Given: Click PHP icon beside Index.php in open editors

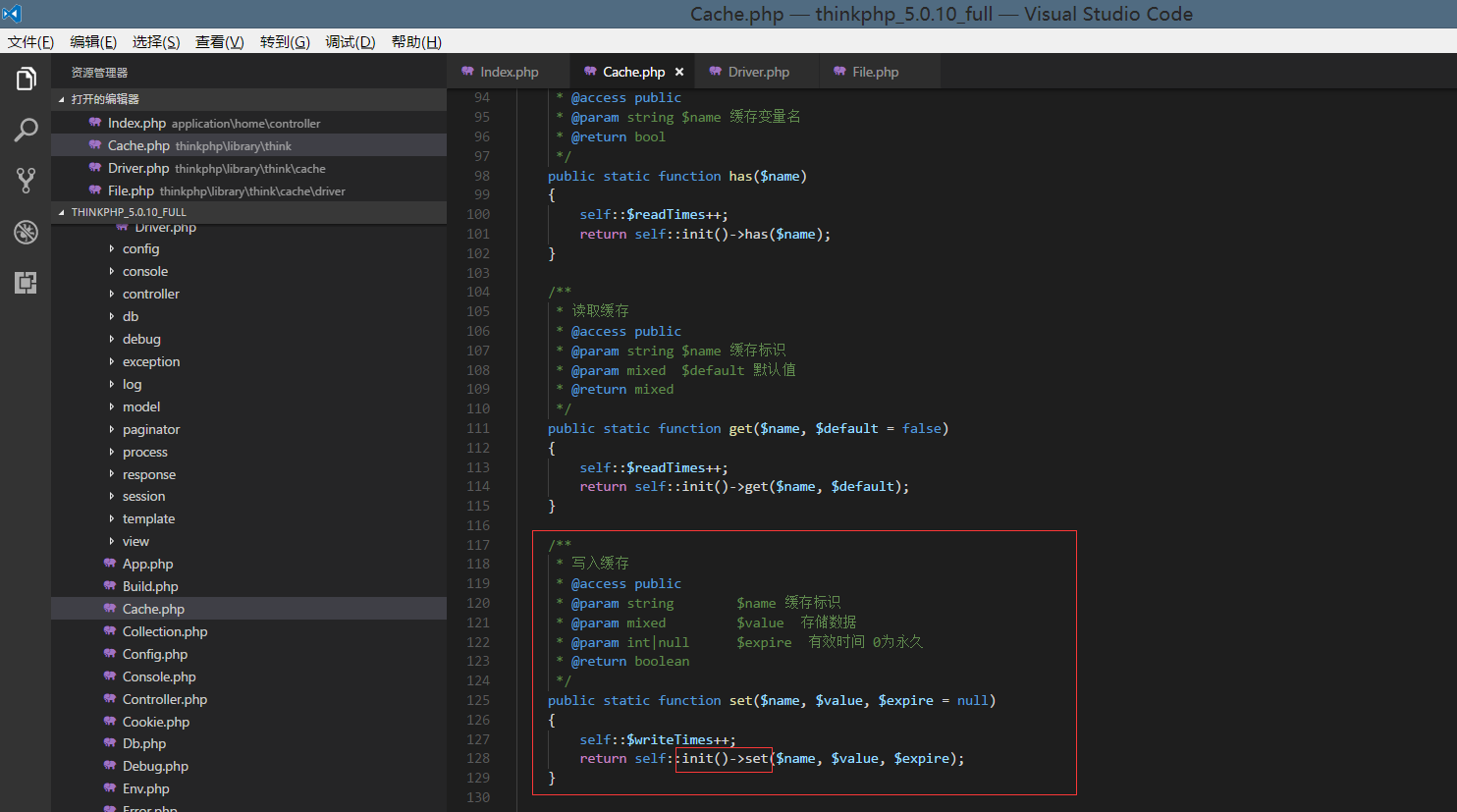Looking at the screenshot, I should click(95, 123).
